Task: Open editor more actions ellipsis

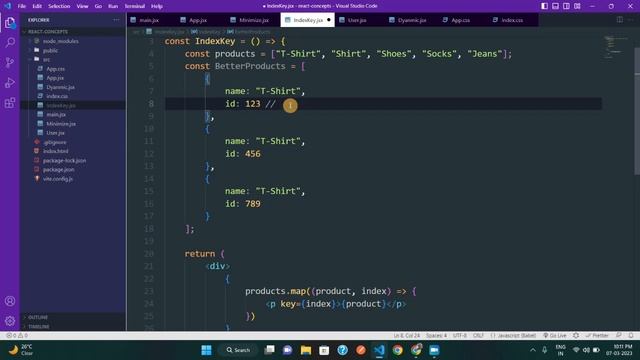Action: pyautogui.click(x=632, y=20)
